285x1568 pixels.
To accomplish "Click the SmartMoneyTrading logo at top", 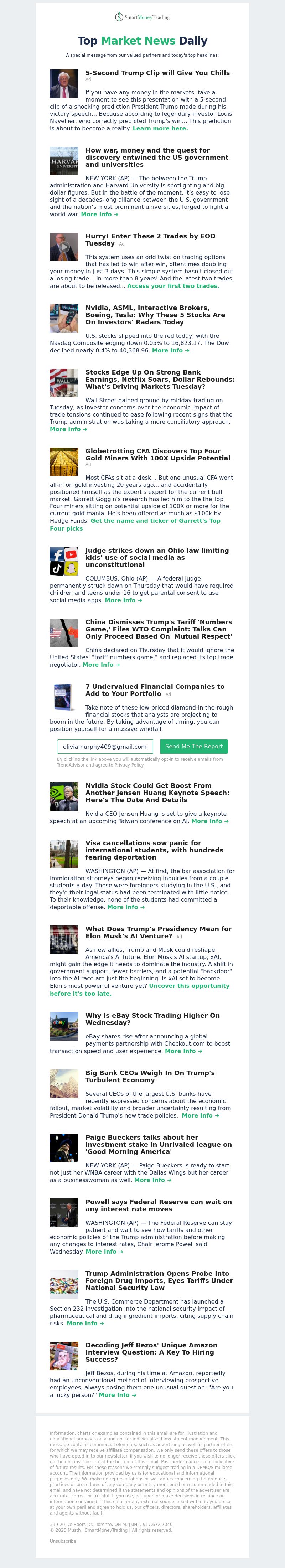I will [x=142, y=17].
